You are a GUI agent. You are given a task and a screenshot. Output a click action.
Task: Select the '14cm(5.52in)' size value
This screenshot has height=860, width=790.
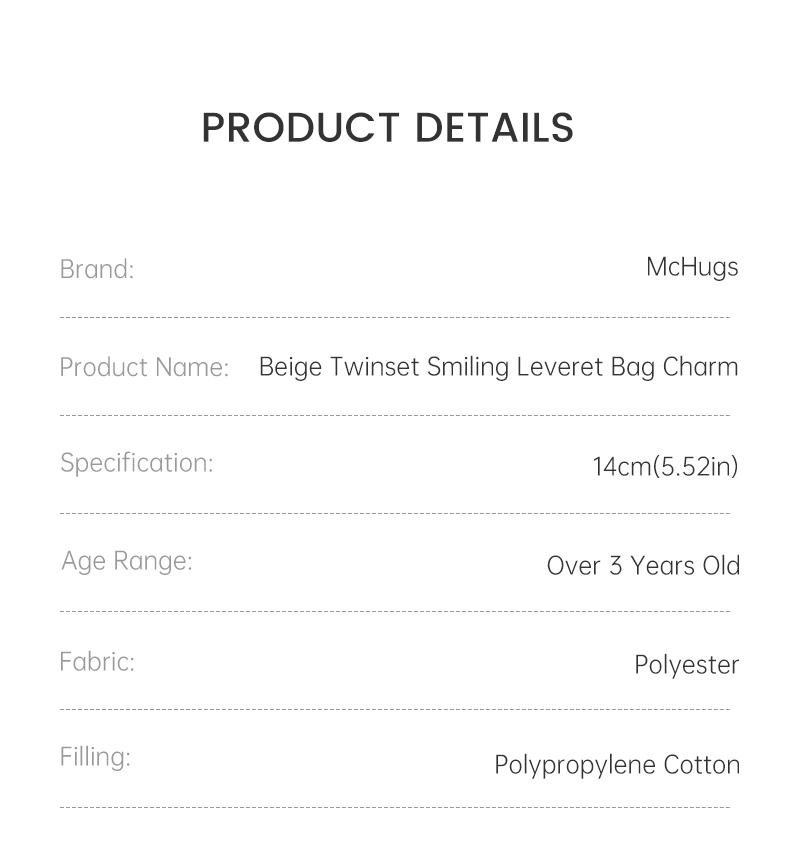[665, 466]
